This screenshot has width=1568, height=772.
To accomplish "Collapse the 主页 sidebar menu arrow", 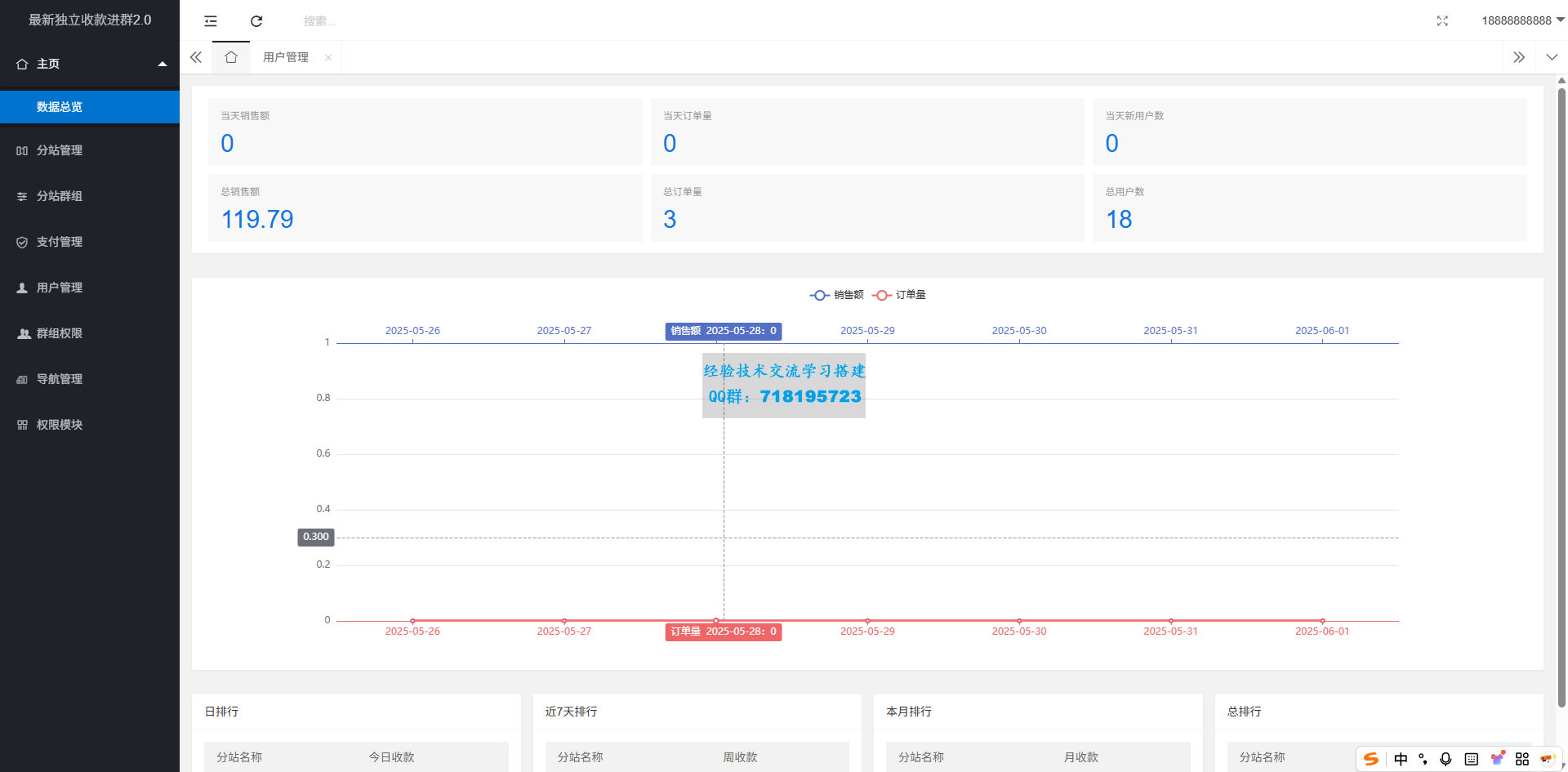I will coord(163,64).
